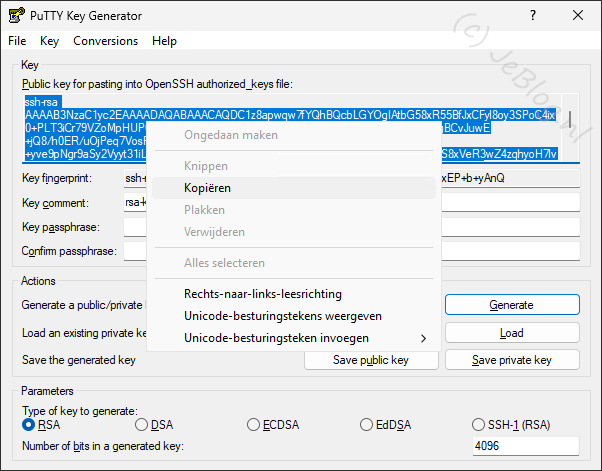Open the Key menu
602x471 pixels.
click(x=50, y=41)
